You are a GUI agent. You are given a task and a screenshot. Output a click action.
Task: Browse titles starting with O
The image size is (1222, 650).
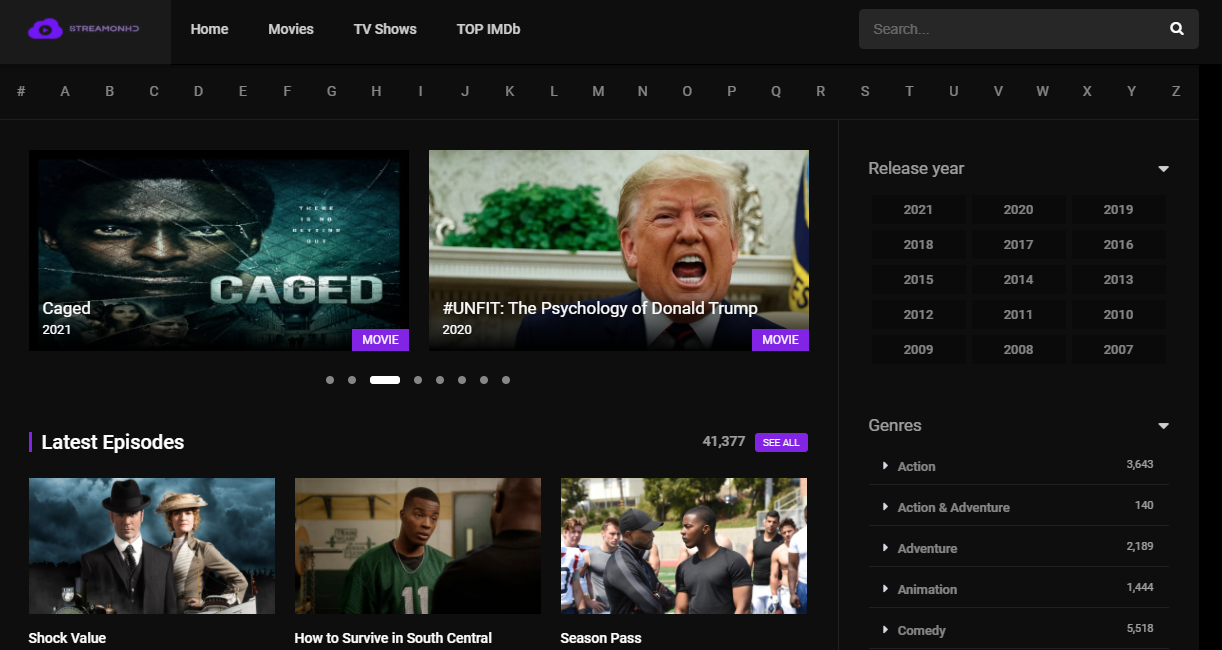(687, 91)
